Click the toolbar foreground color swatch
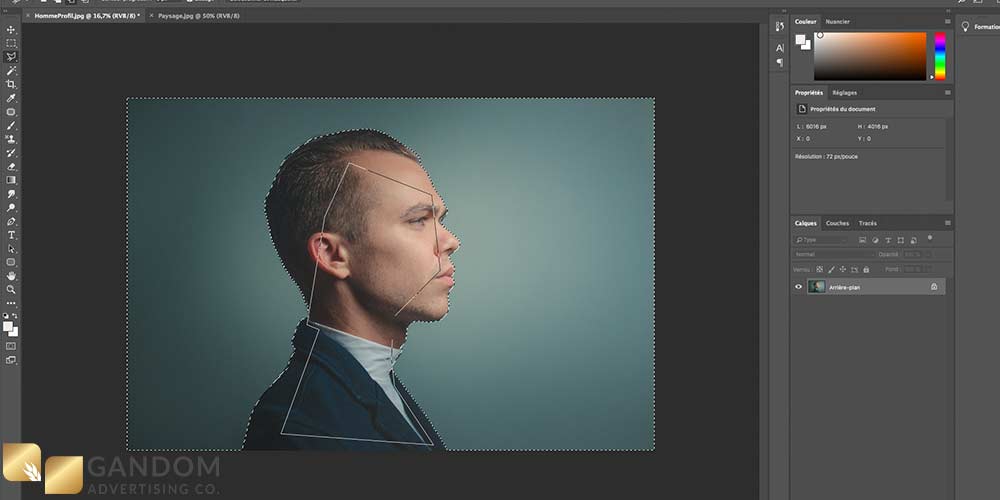1000x500 pixels. click(x=8, y=327)
